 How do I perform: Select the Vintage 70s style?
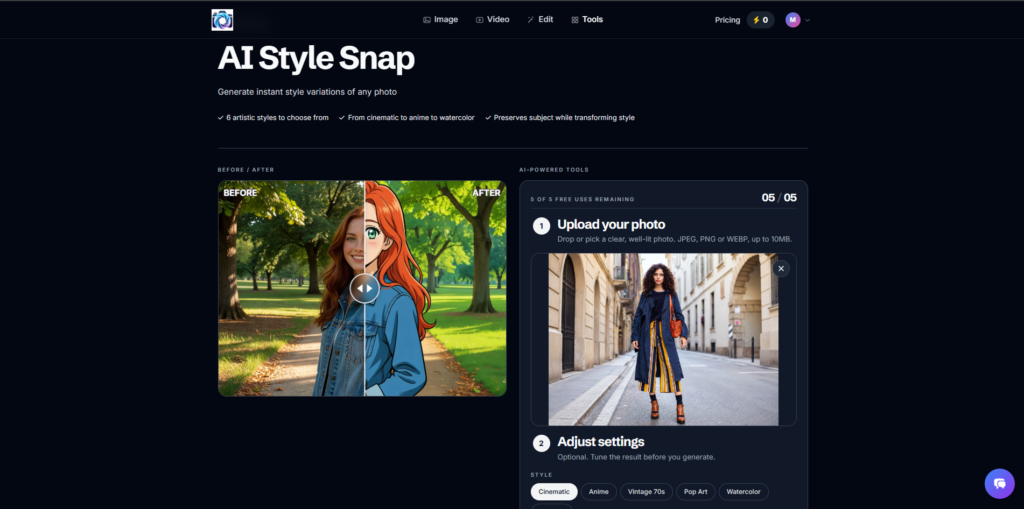[x=646, y=491]
